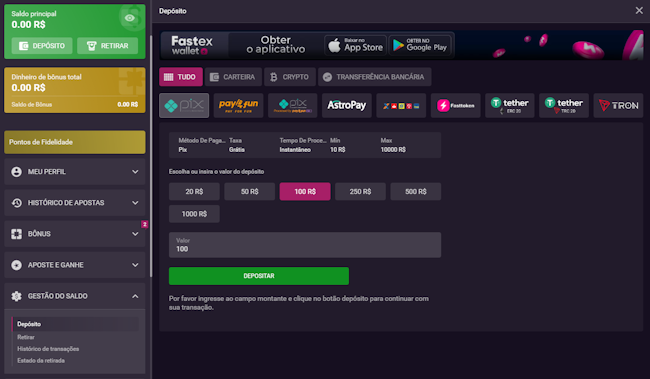Click the GESTÃO DO SALDO gear icon

coord(17,296)
